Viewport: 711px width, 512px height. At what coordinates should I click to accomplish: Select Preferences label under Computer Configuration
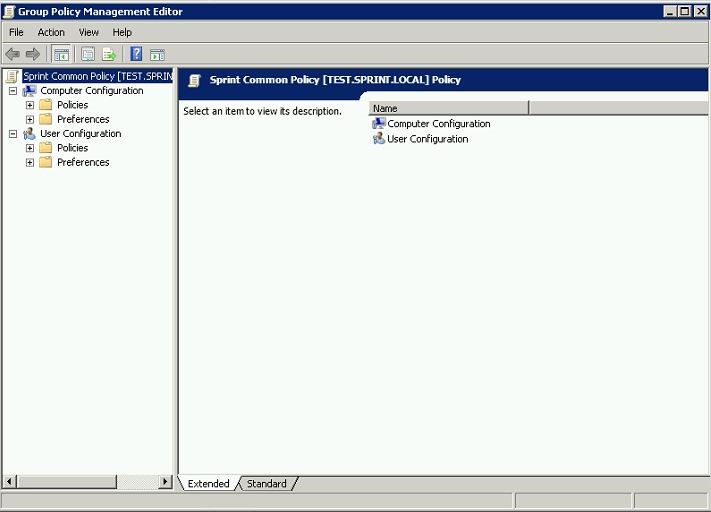83,119
